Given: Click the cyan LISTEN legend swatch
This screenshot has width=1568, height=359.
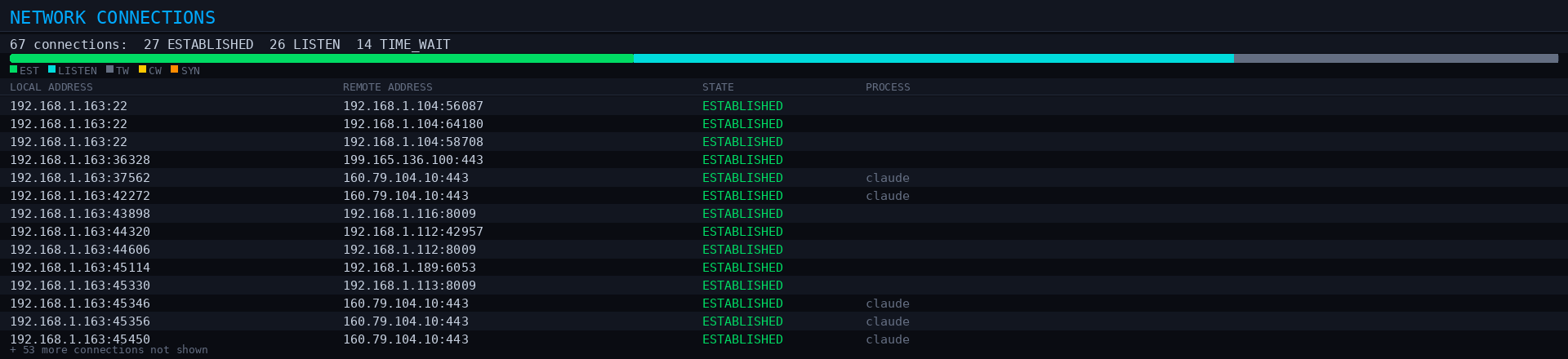Looking at the screenshot, I should pyautogui.click(x=51, y=69).
